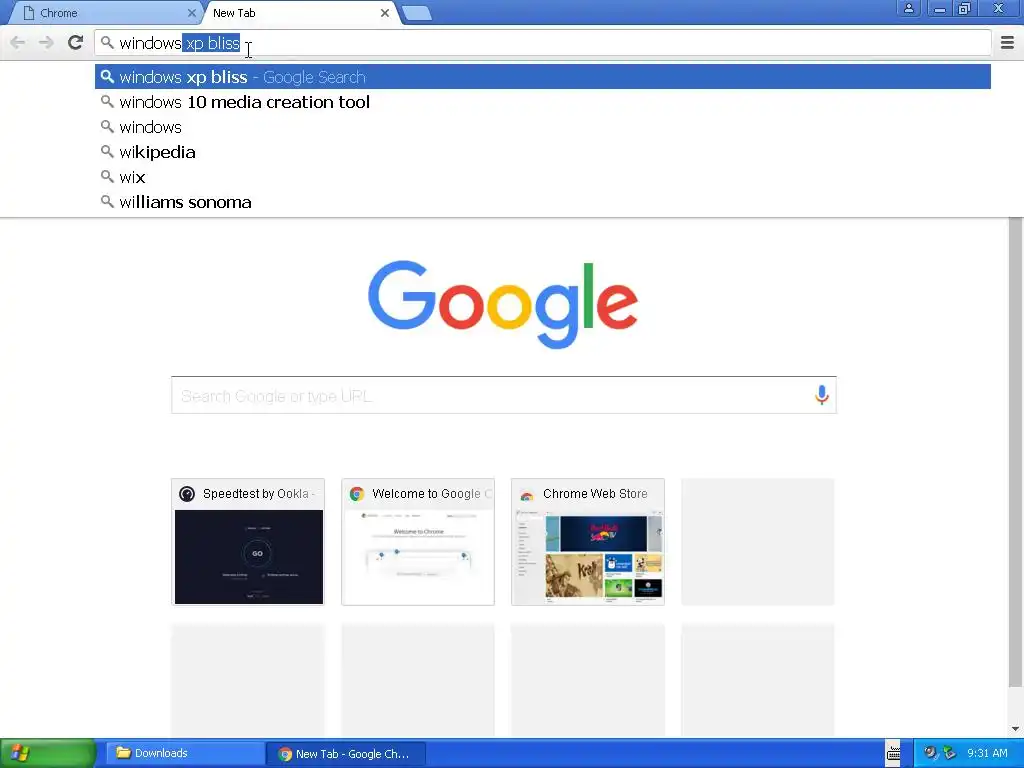The image size is (1024, 768).
Task: Click the search icon beside 'wix' suggestion
Action: coord(107,177)
